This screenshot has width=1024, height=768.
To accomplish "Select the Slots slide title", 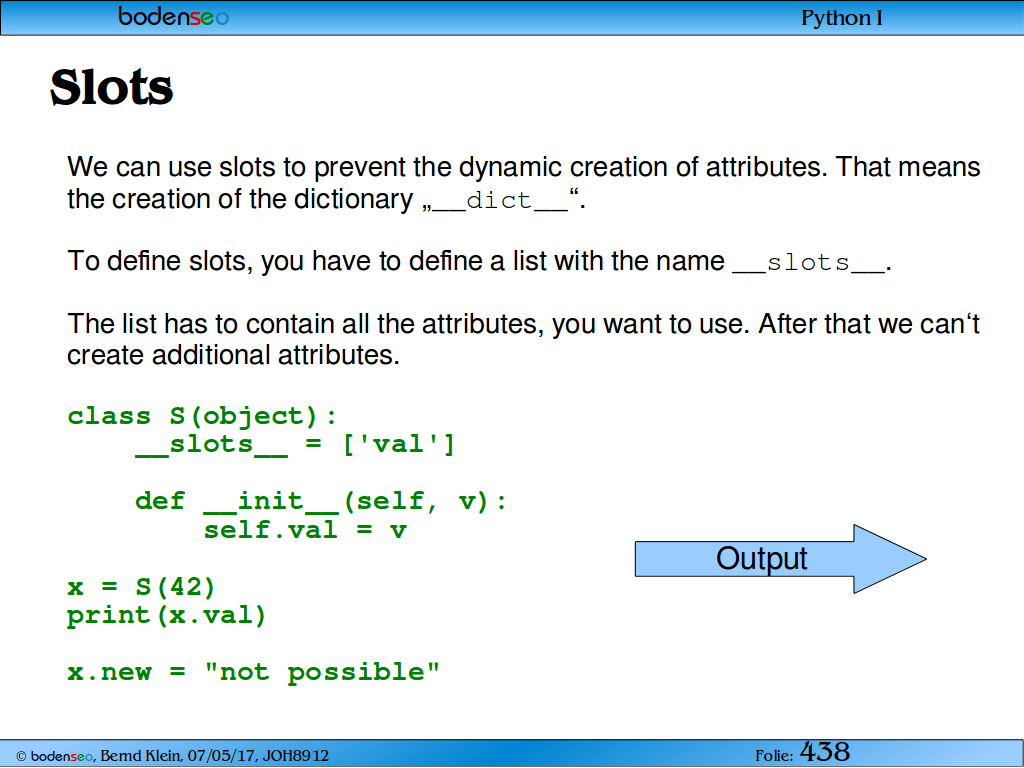I will 112,88.
